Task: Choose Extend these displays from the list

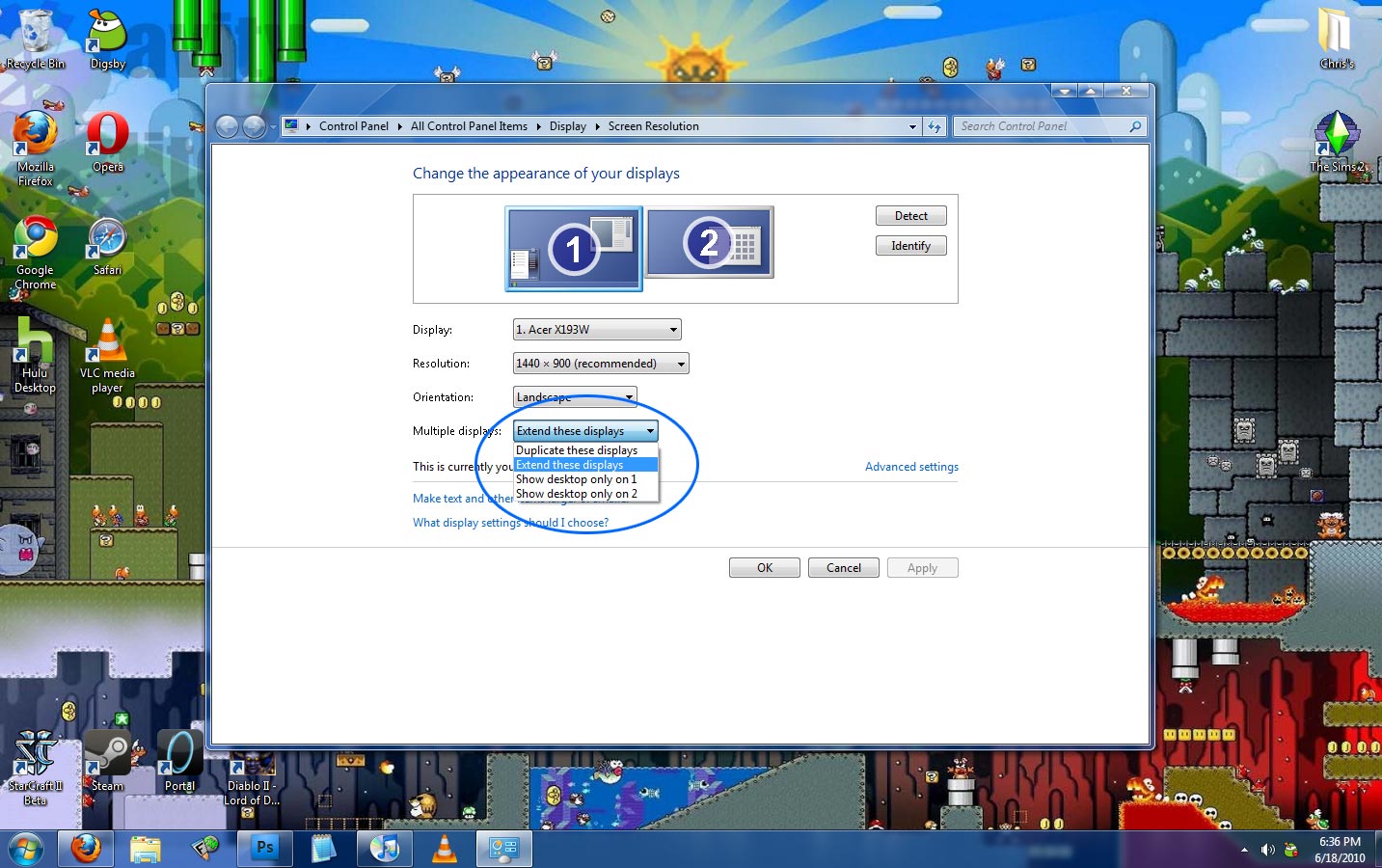Action: pos(585,465)
